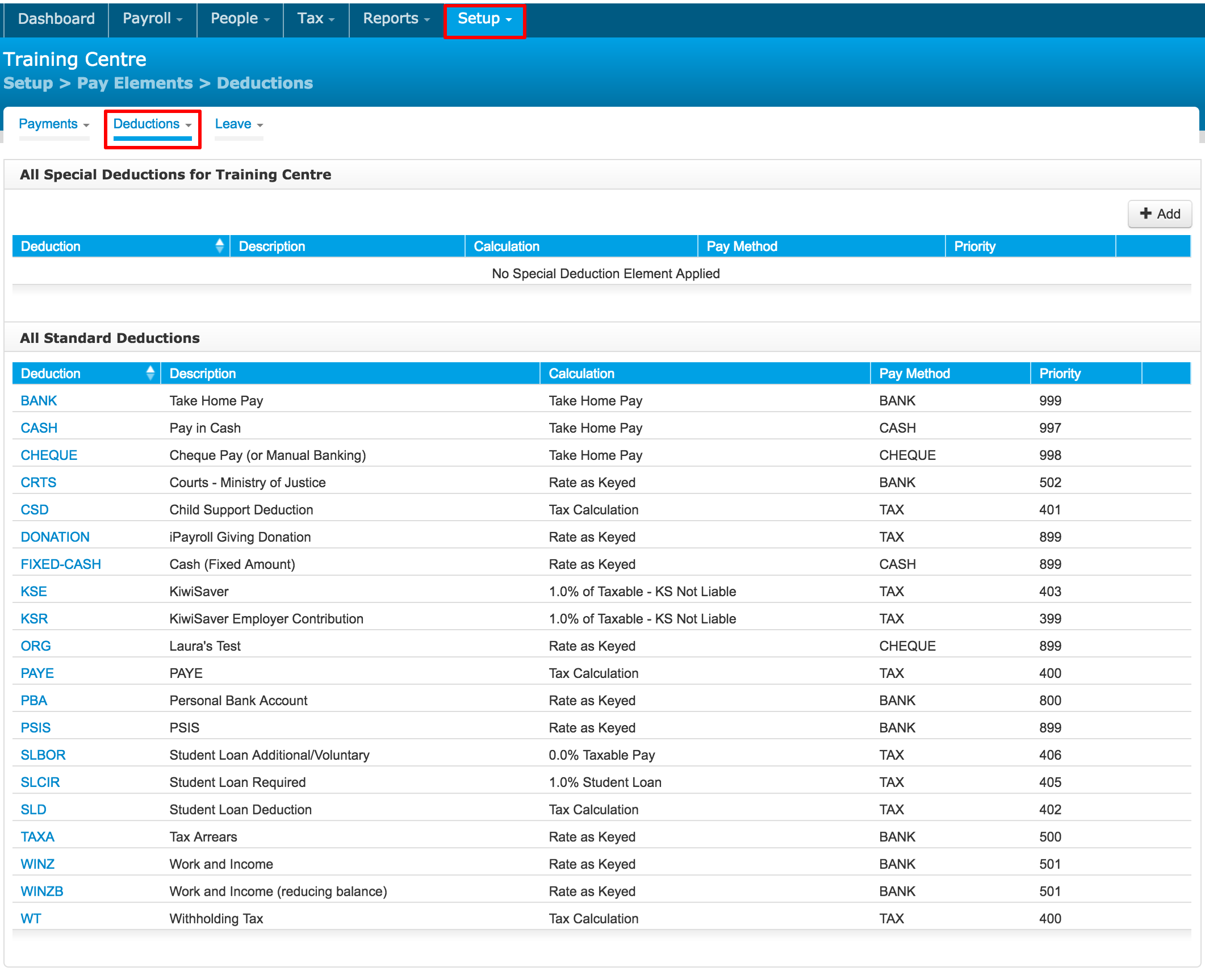
Task: Select priority value 997
Action: click(x=1050, y=428)
